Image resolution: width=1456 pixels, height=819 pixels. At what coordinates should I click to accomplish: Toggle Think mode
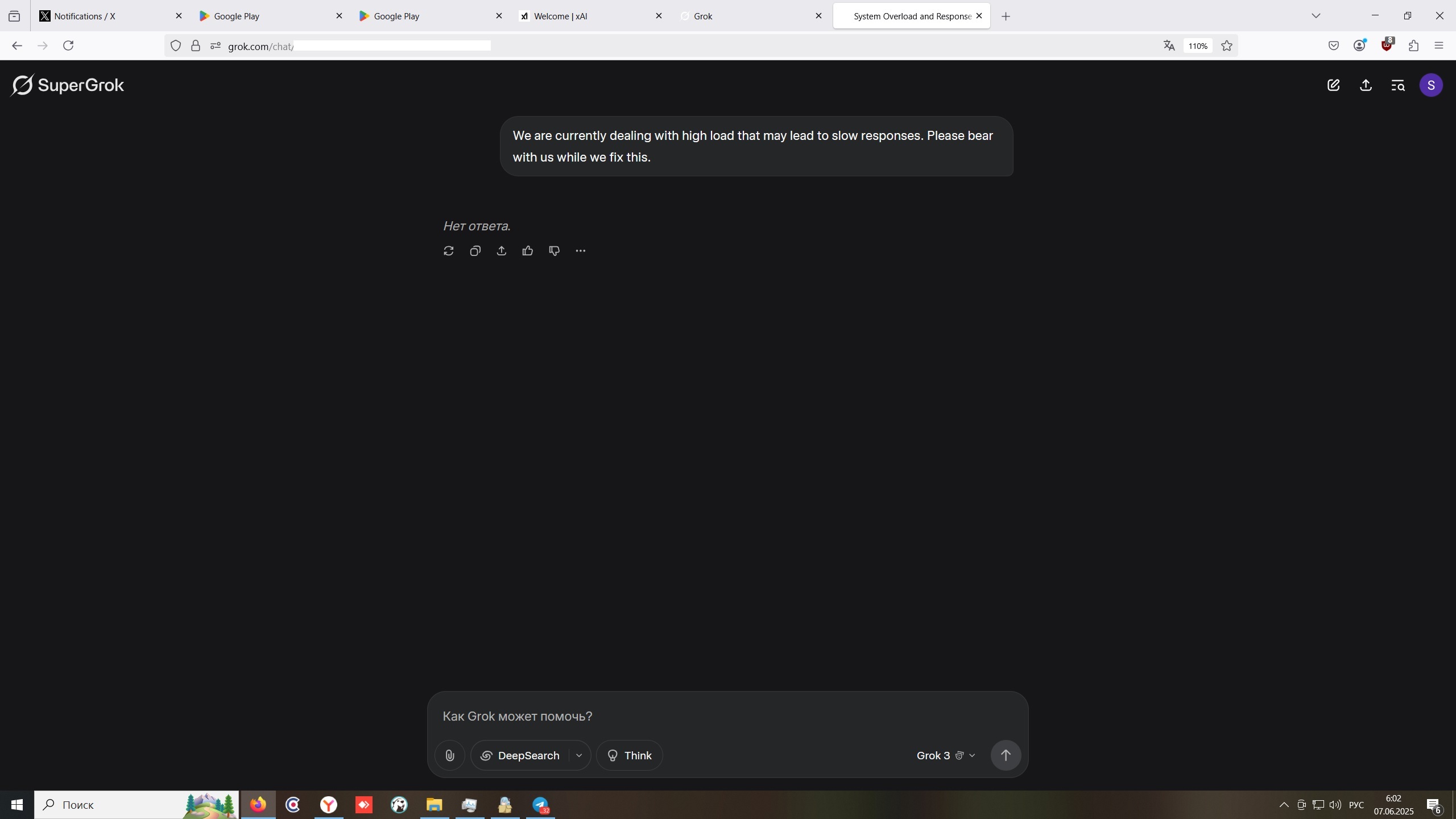[x=629, y=755]
